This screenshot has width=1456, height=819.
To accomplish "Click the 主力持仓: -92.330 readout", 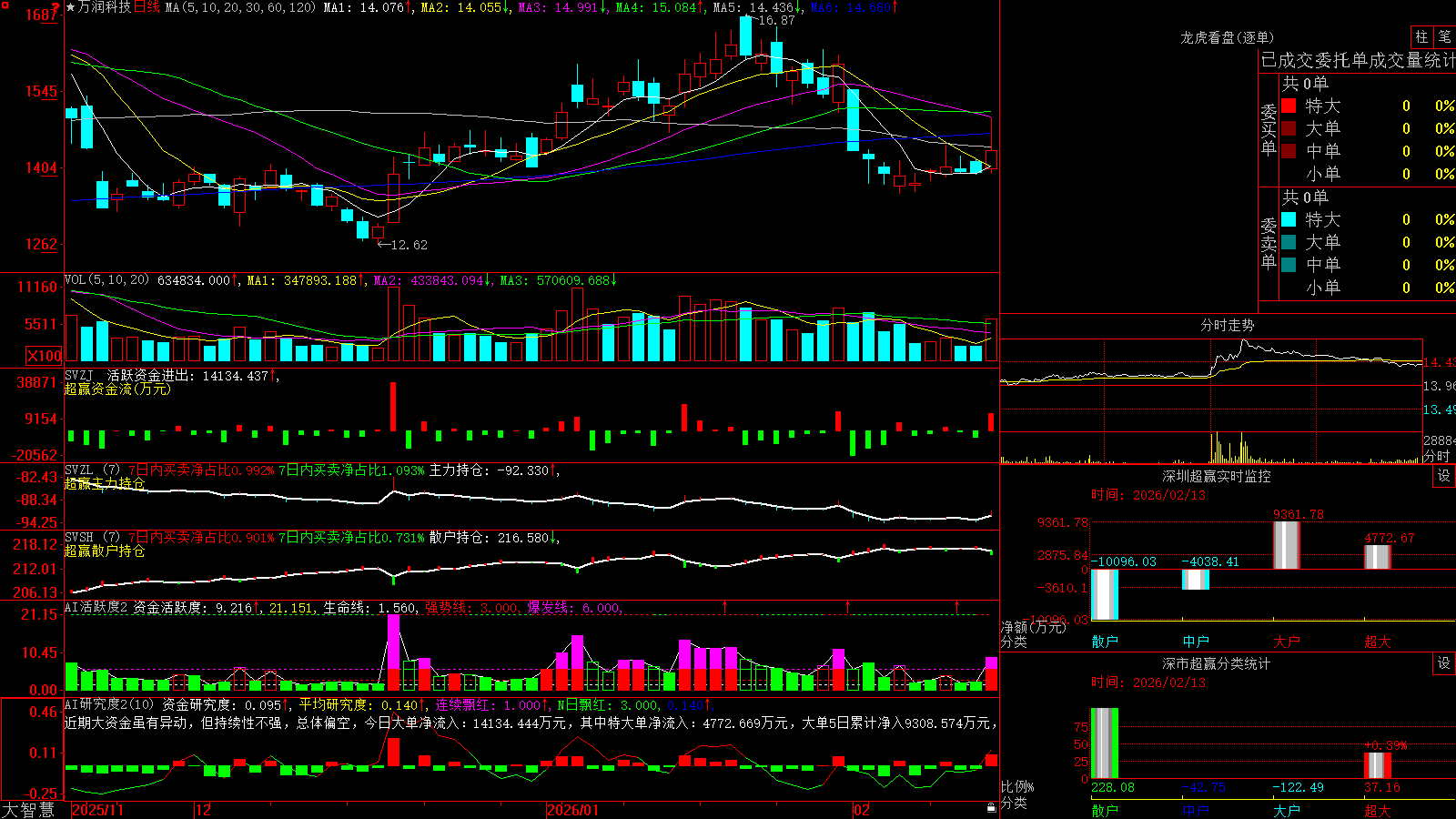I will coord(491,470).
